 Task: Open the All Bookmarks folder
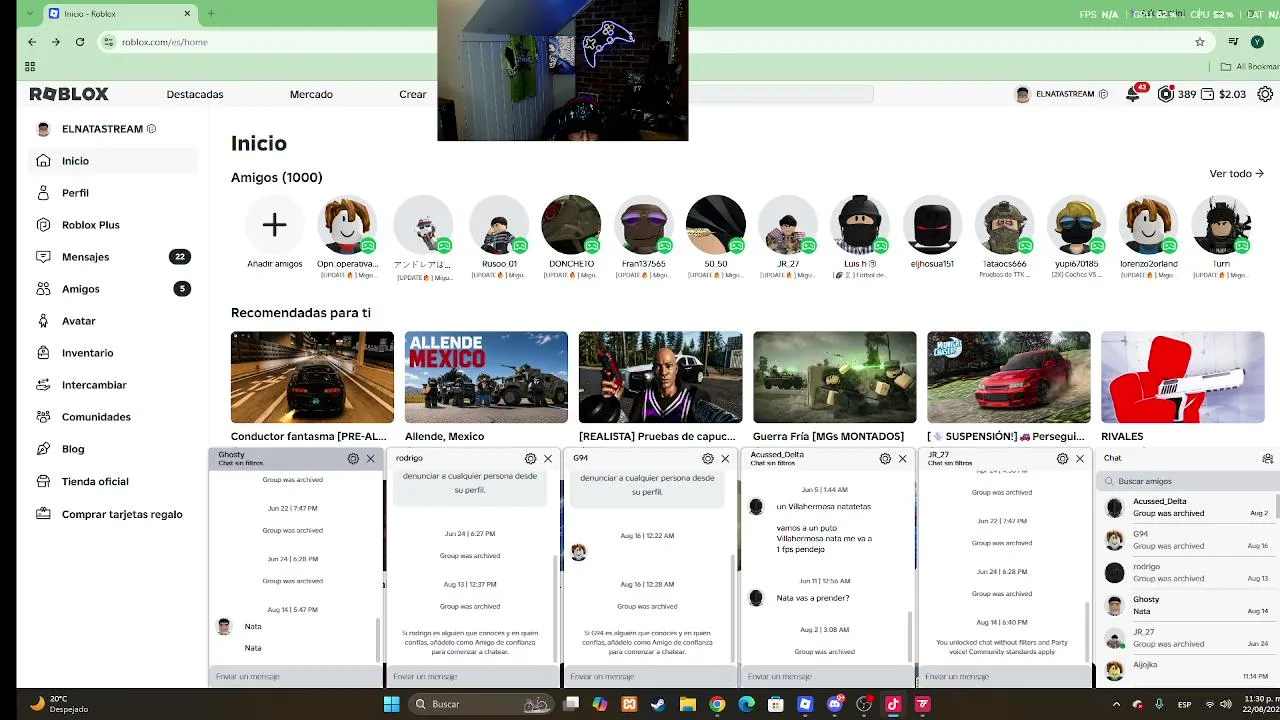1249,67
